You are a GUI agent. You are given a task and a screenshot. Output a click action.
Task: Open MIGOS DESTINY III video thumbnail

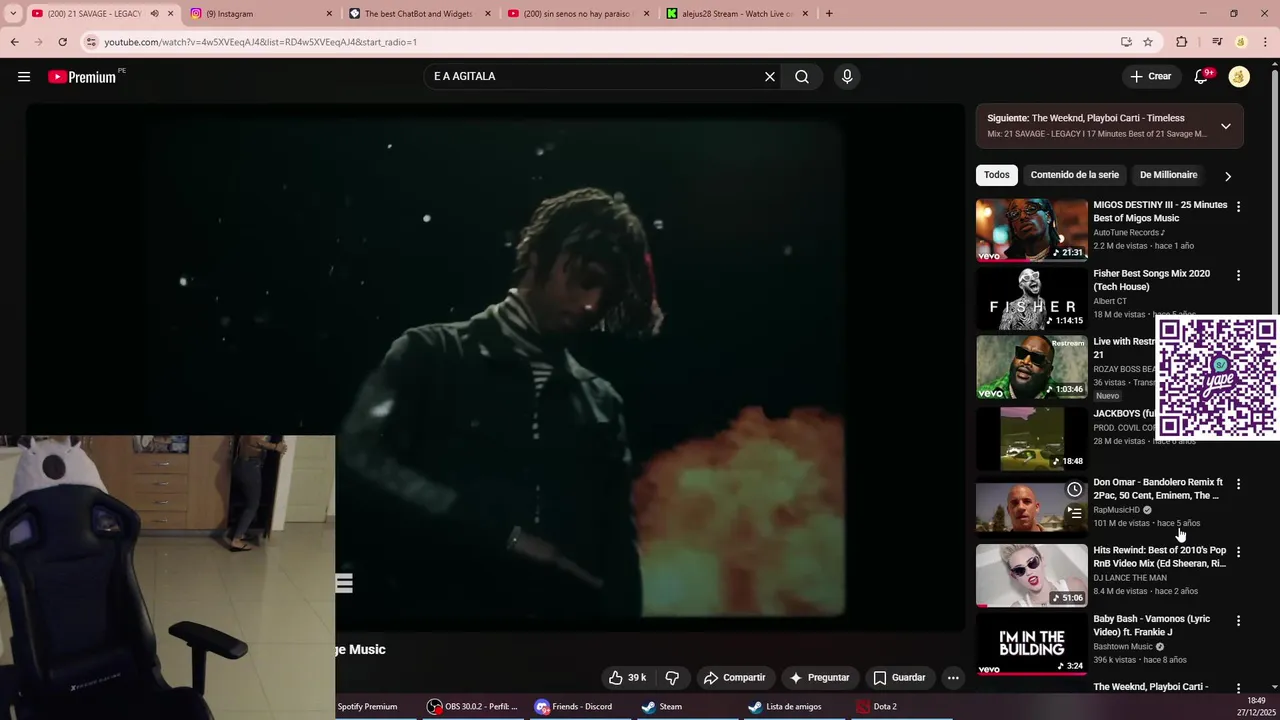point(1031,230)
